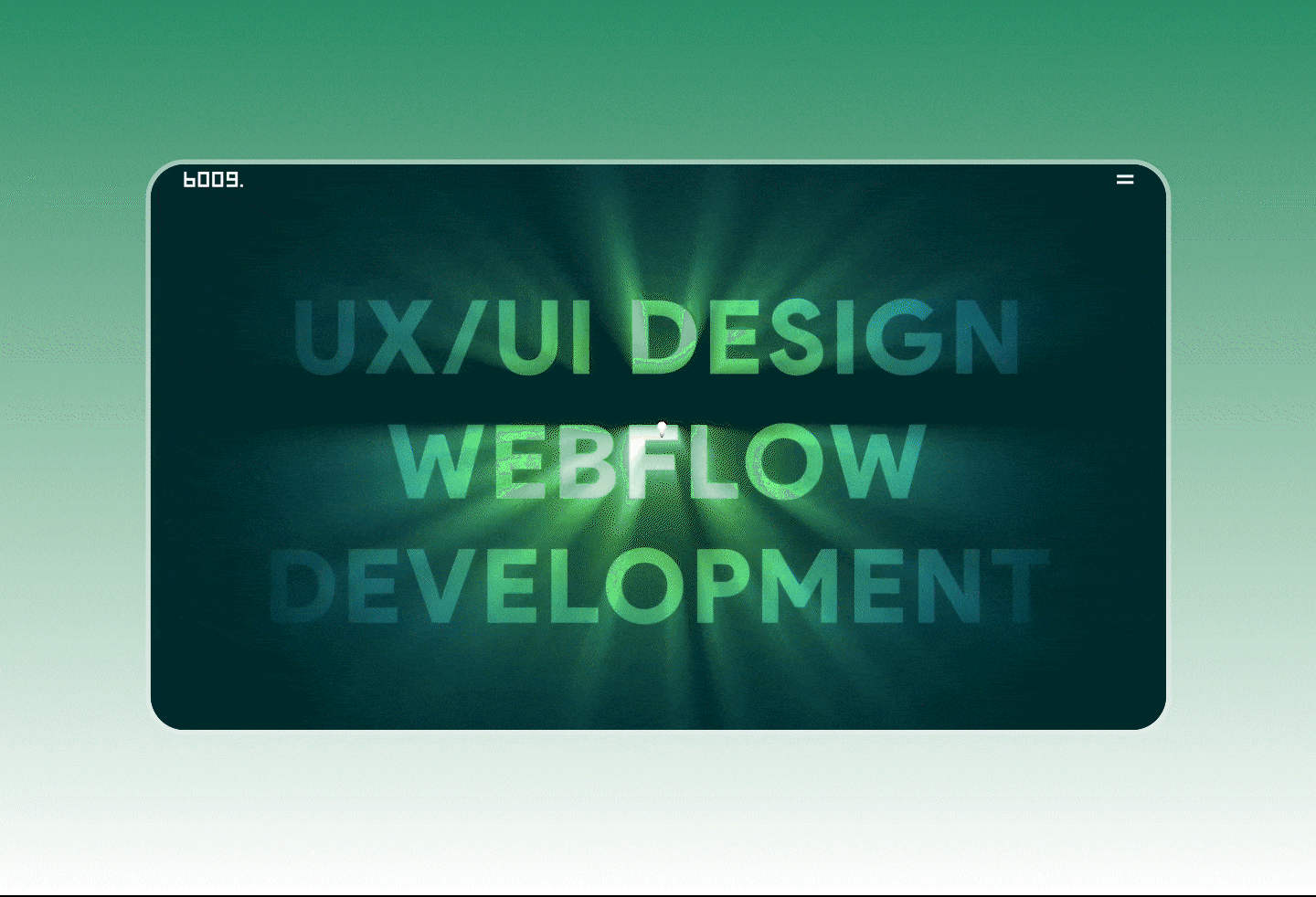Click the UX/UI DESIGN heading
Screen dimensions: 1316x897
pos(657,337)
